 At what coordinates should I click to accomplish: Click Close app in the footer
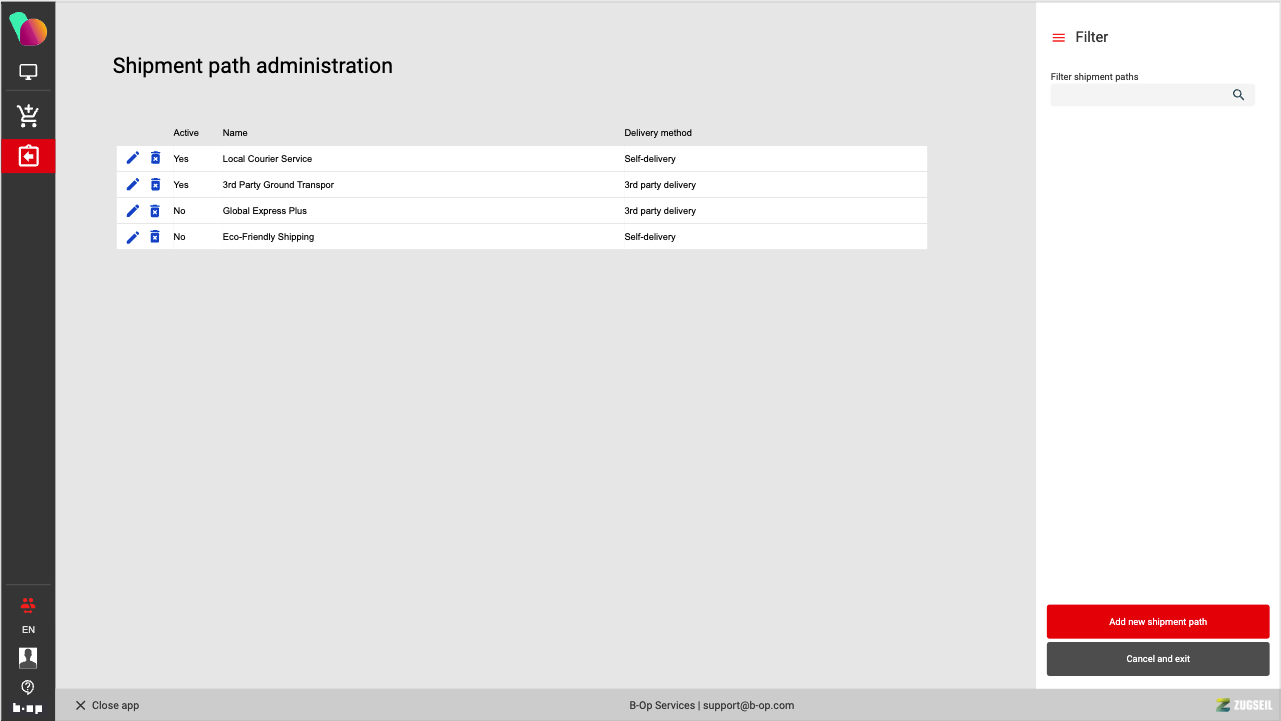[x=107, y=706]
